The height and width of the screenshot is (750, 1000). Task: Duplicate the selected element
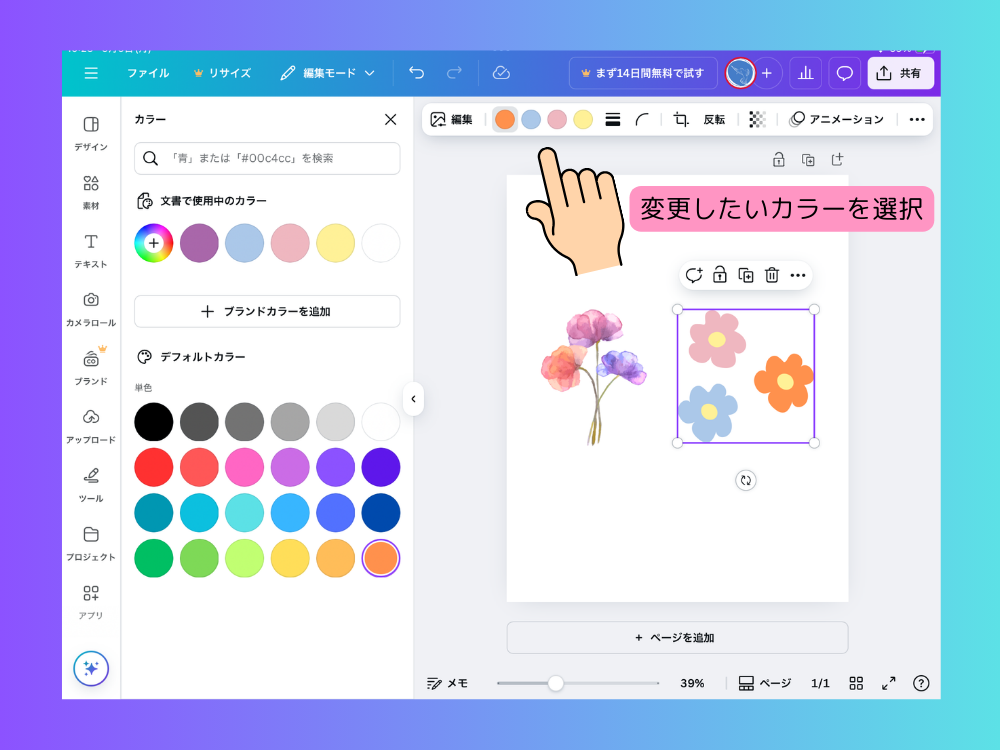click(x=745, y=275)
